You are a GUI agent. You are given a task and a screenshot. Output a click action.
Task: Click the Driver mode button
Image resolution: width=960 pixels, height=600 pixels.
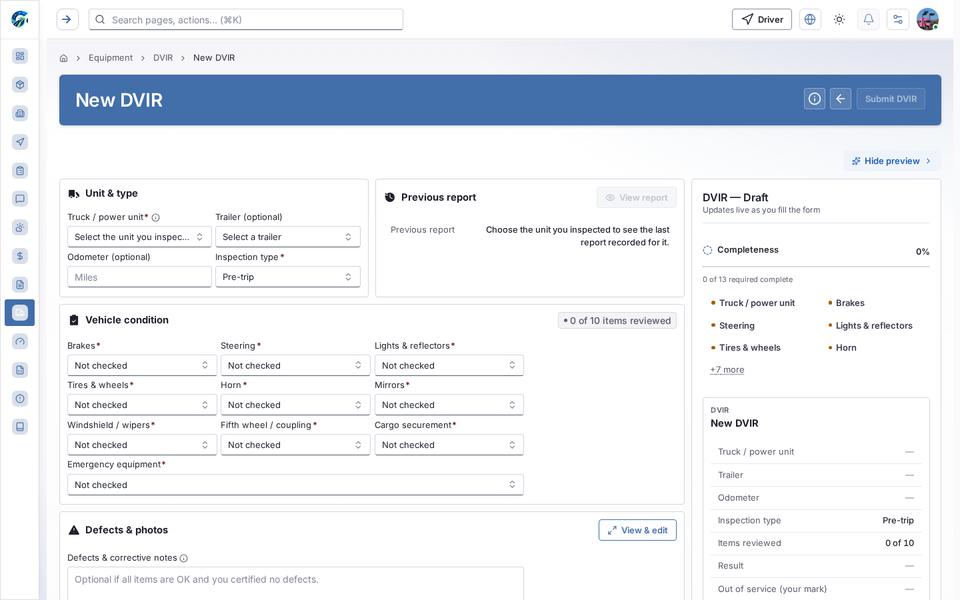tap(762, 20)
